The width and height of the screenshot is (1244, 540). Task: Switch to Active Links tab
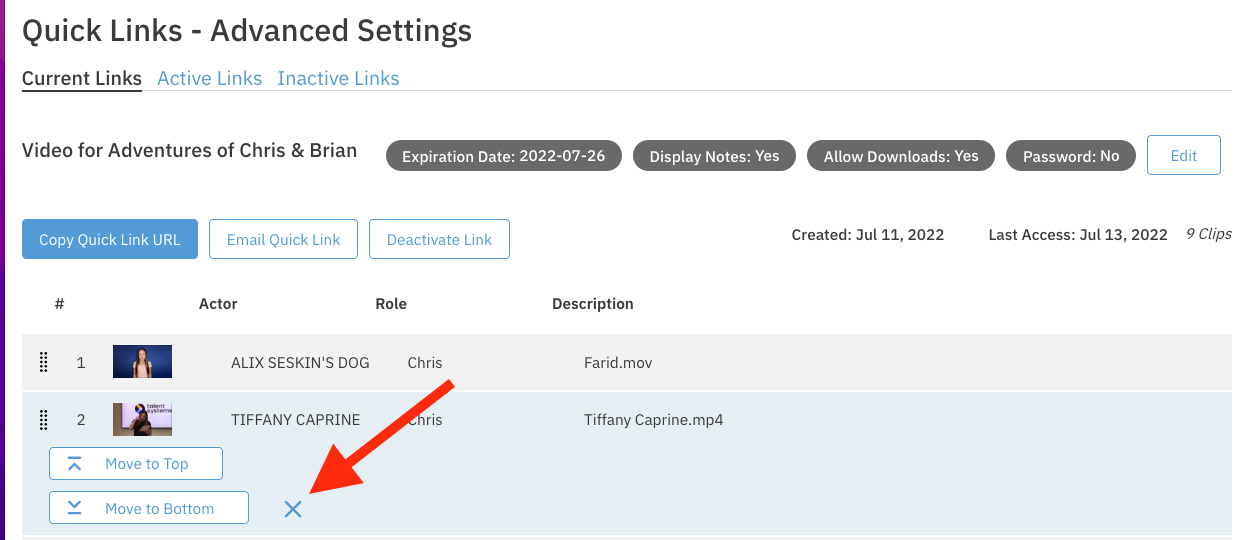tap(209, 78)
